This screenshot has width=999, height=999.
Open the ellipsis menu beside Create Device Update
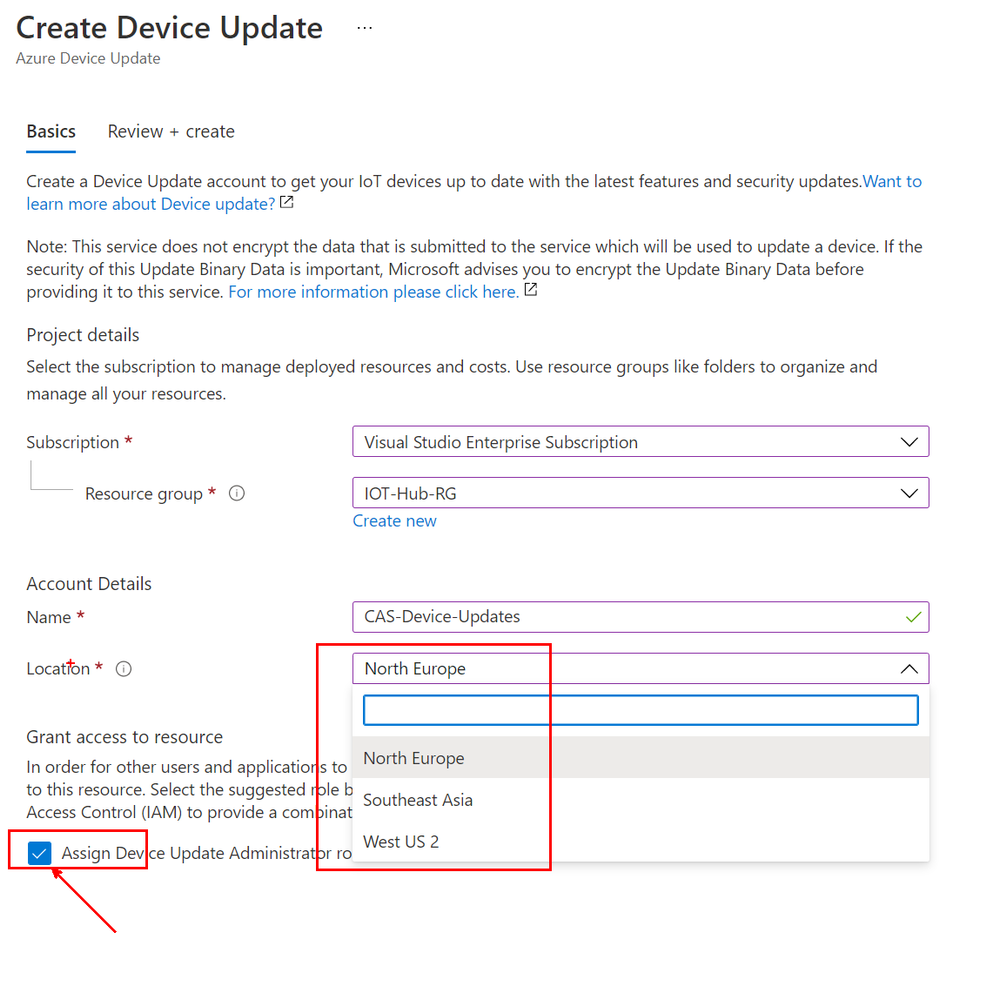[364, 28]
